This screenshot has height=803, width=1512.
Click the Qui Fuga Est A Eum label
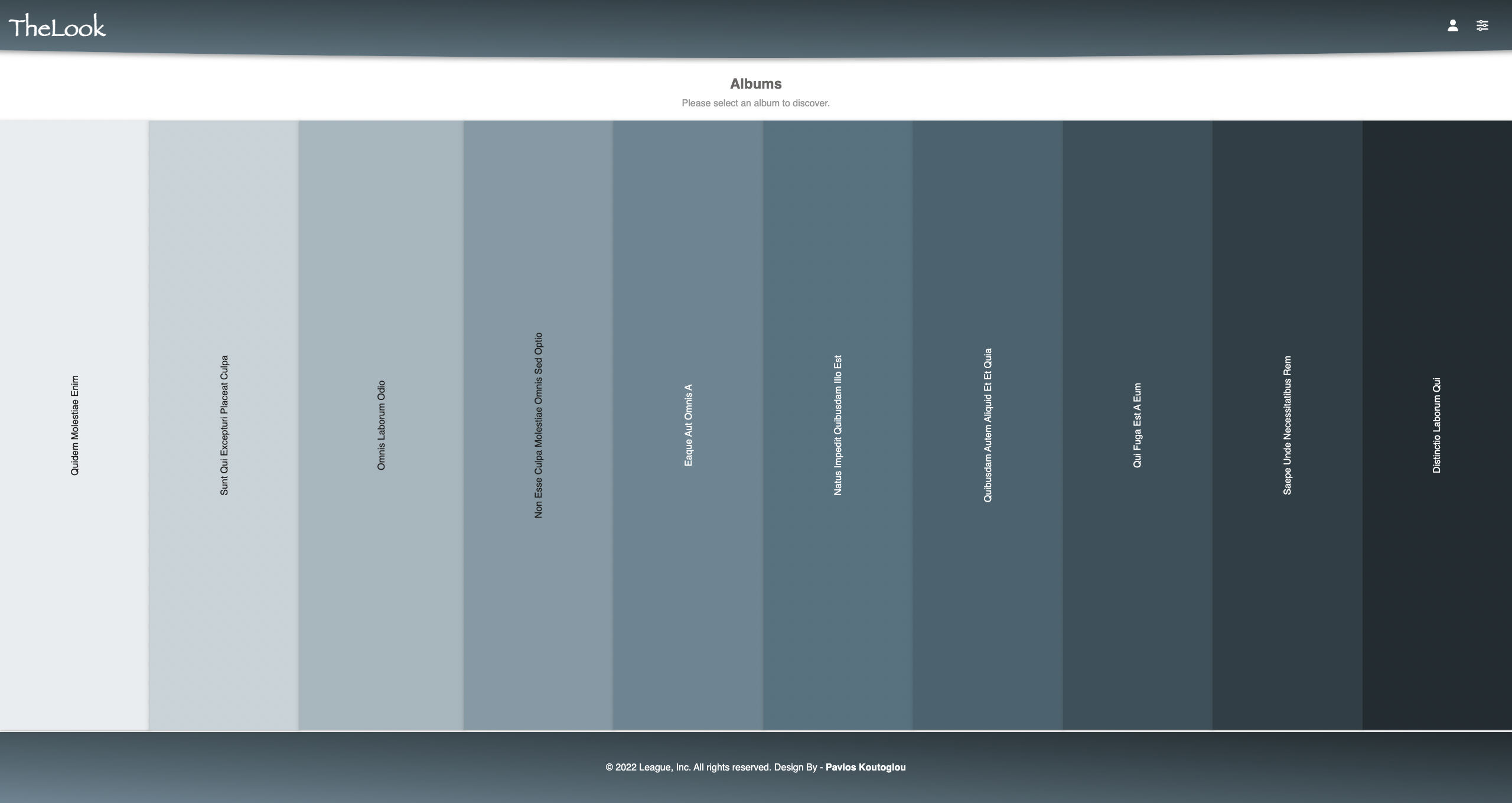(x=1137, y=425)
